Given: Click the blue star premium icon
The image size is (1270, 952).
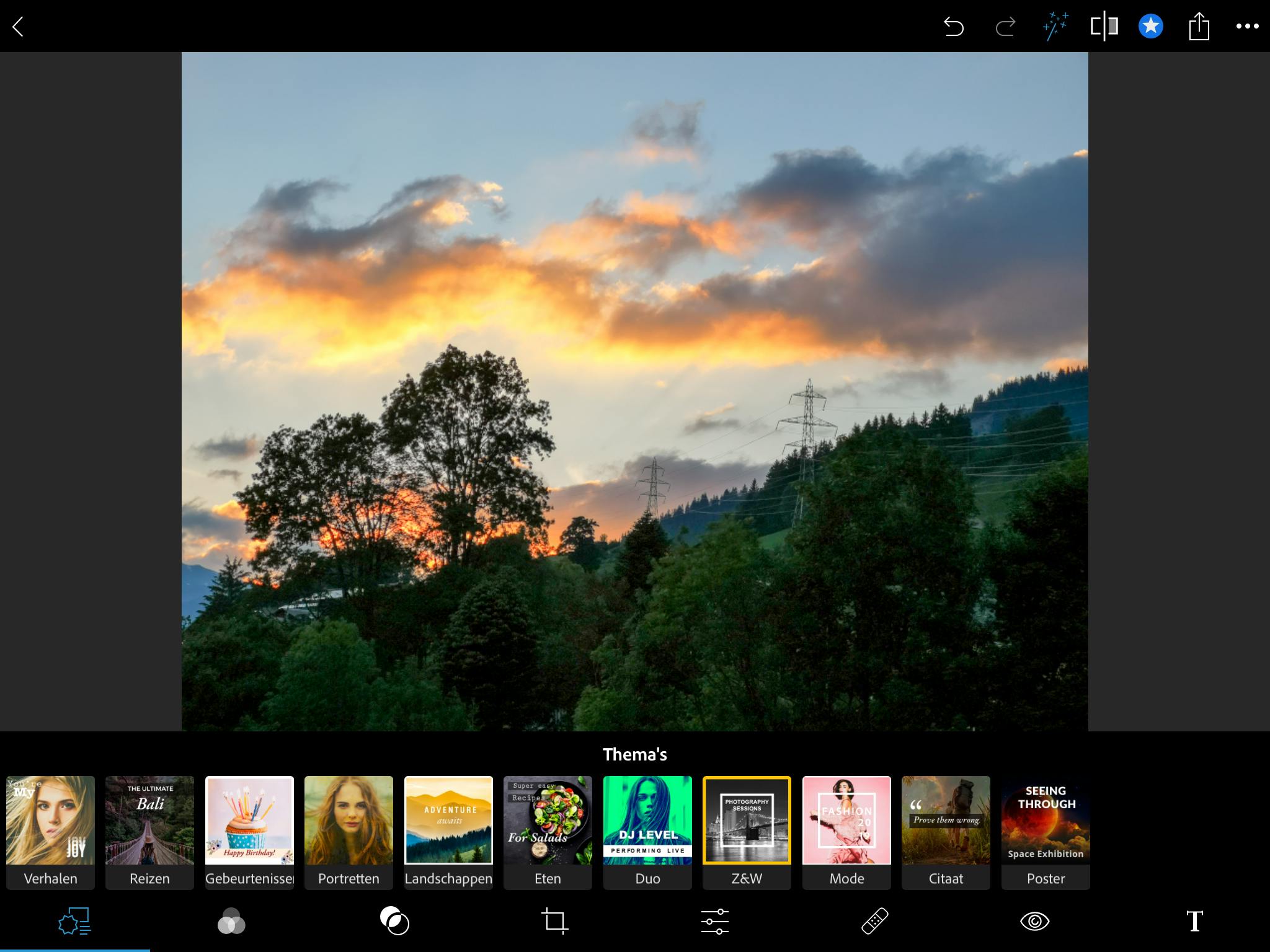Looking at the screenshot, I should pos(1151,27).
